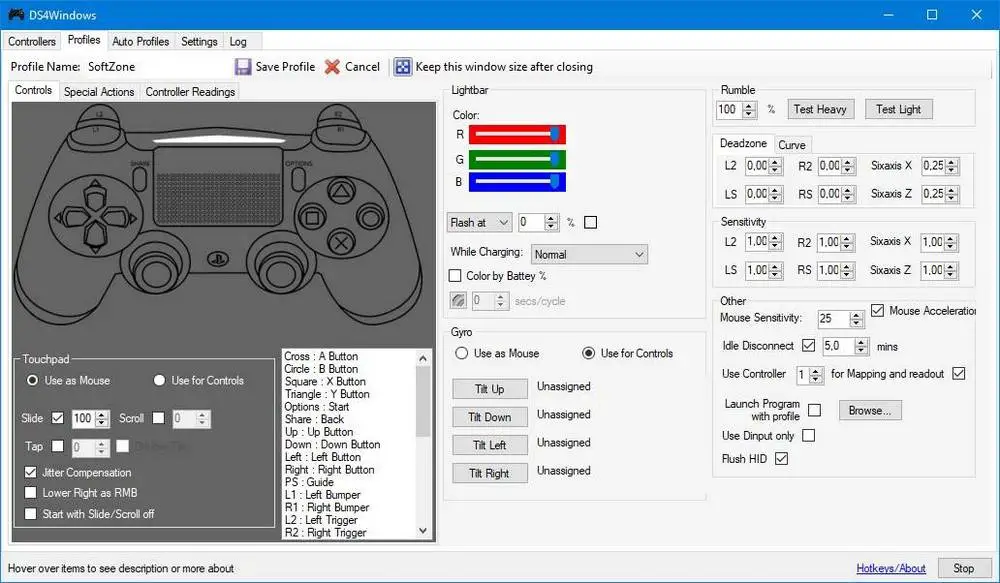Uncheck Jitter Compensation
This screenshot has height=583, width=1000.
coord(30,472)
